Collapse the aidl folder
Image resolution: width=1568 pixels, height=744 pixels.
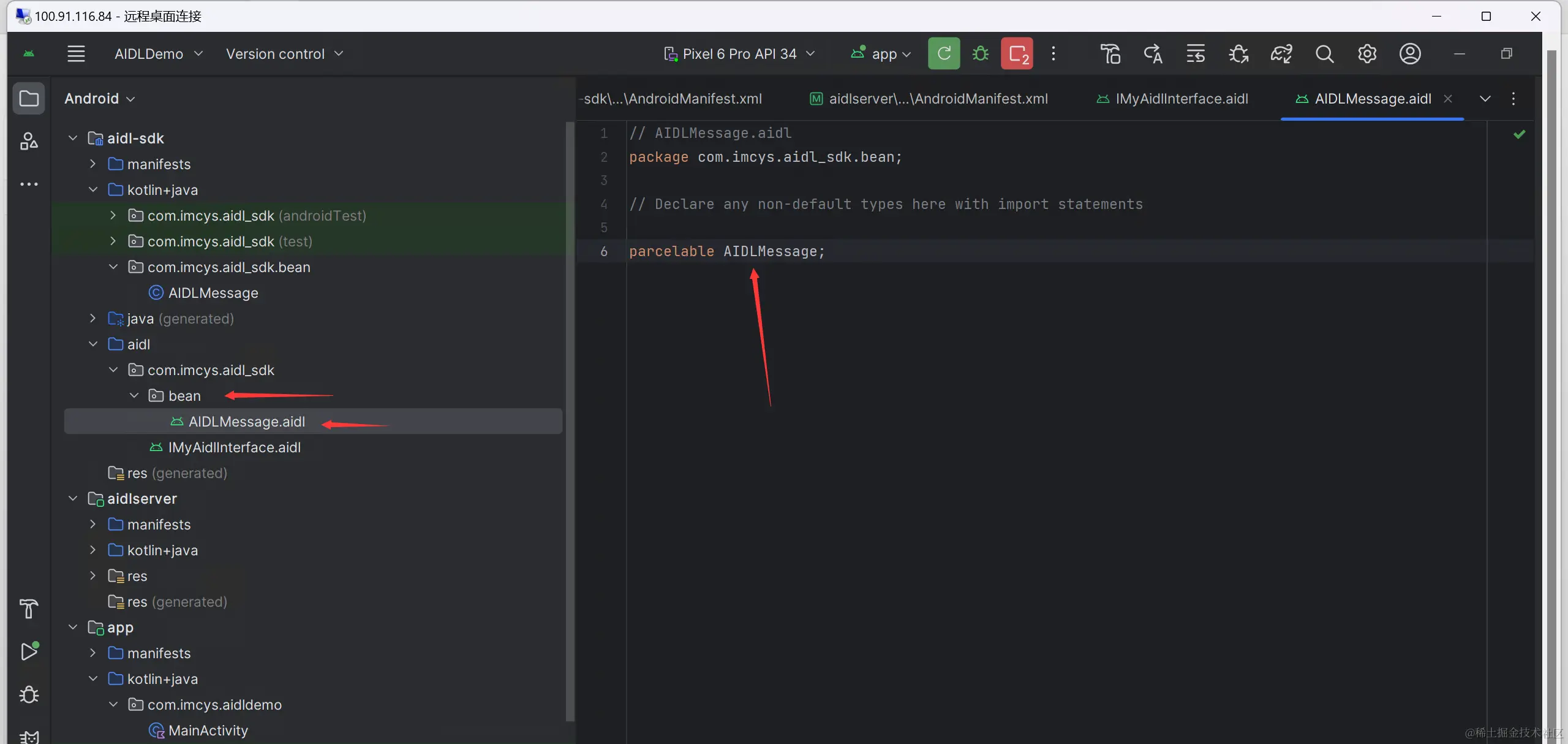[92, 344]
